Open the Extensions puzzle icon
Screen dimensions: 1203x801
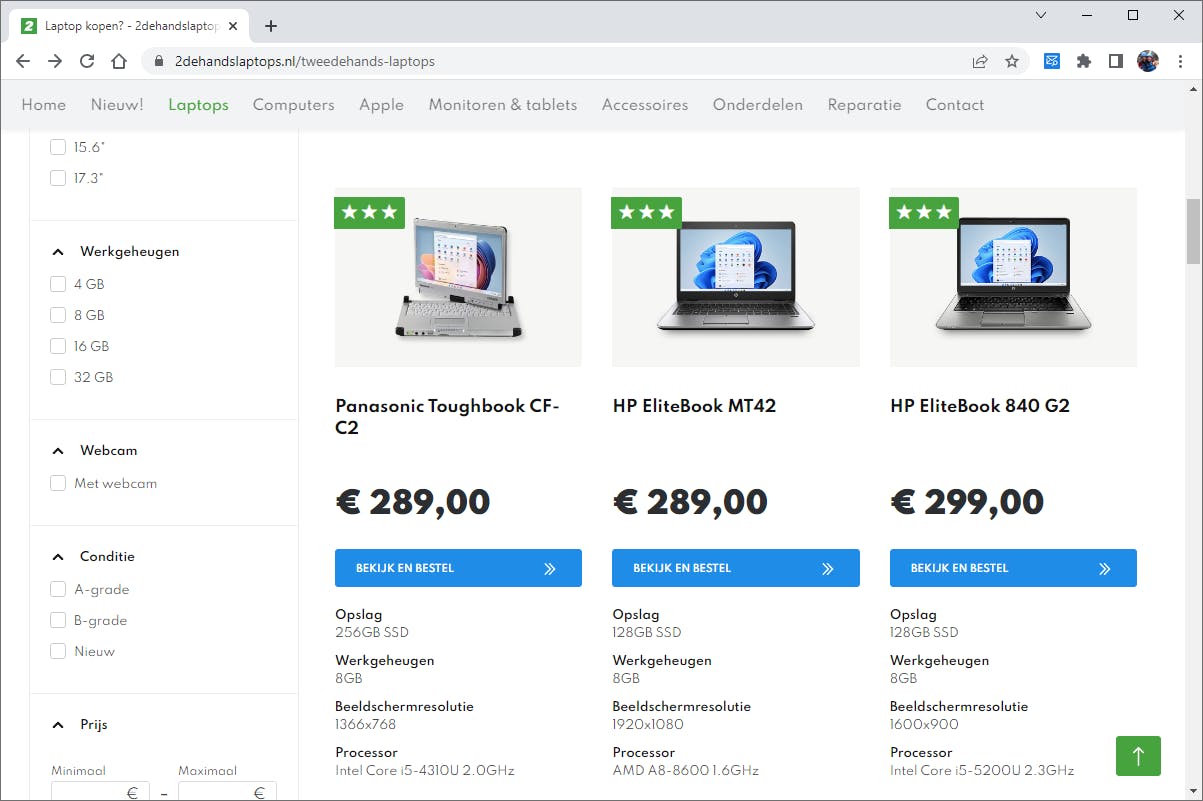(x=1083, y=61)
